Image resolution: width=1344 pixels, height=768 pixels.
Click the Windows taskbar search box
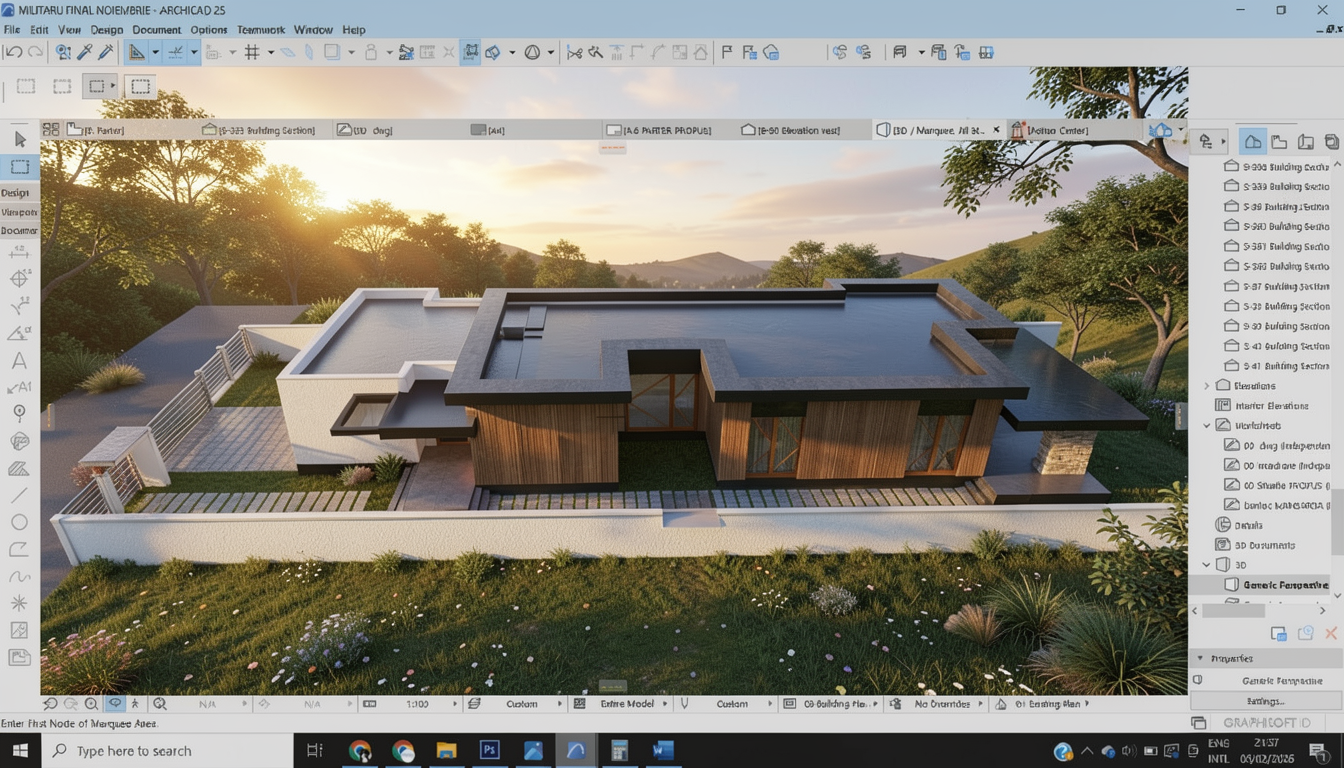(x=170, y=751)
